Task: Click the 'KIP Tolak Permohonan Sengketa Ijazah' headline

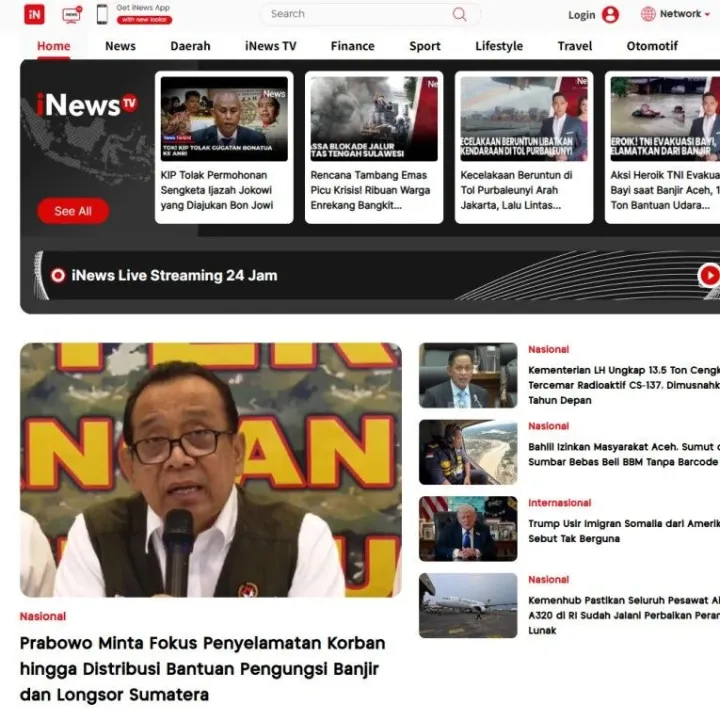Action: tap(217, 190)
